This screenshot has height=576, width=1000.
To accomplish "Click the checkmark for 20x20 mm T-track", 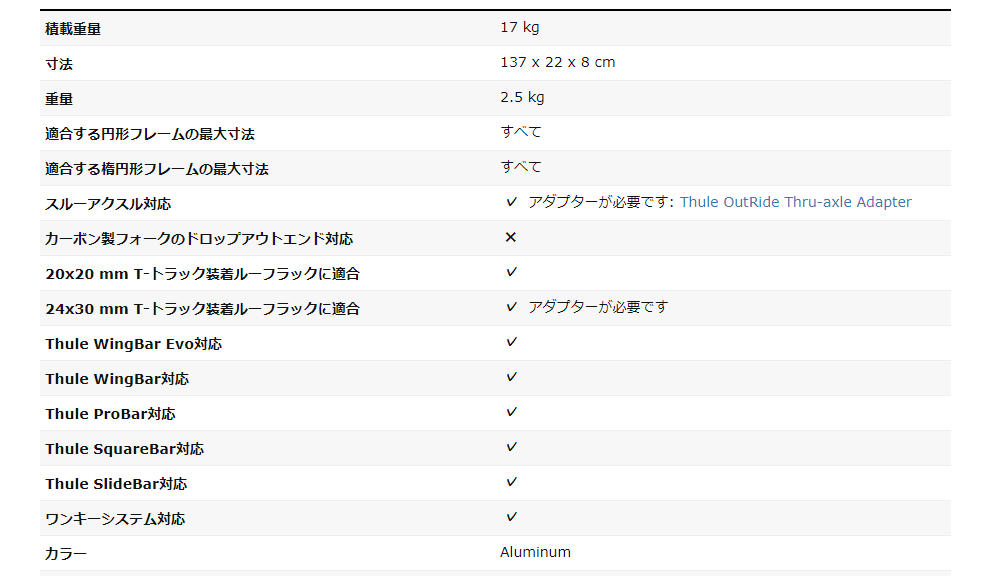I will (511, 272).
